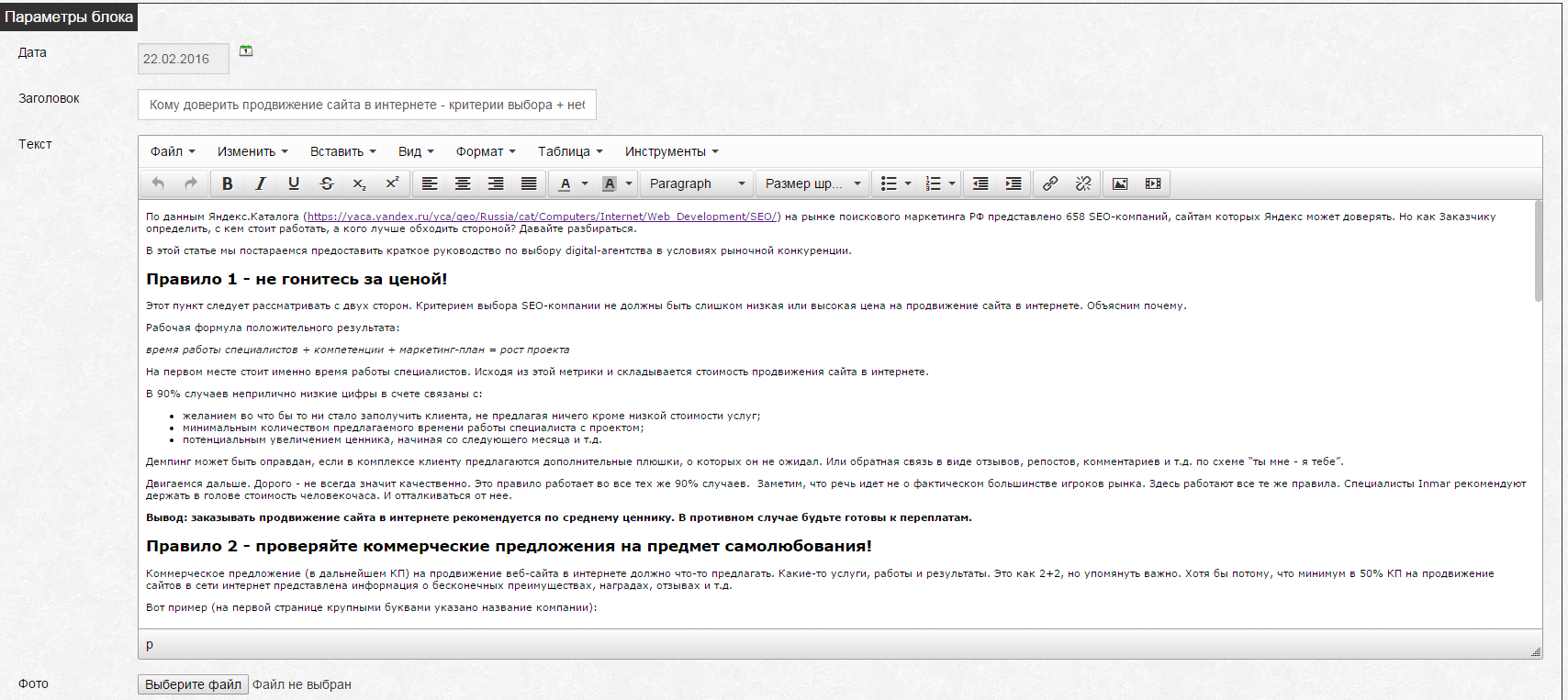
Task: Open the Файл menu
Action: tap(173, 151)
